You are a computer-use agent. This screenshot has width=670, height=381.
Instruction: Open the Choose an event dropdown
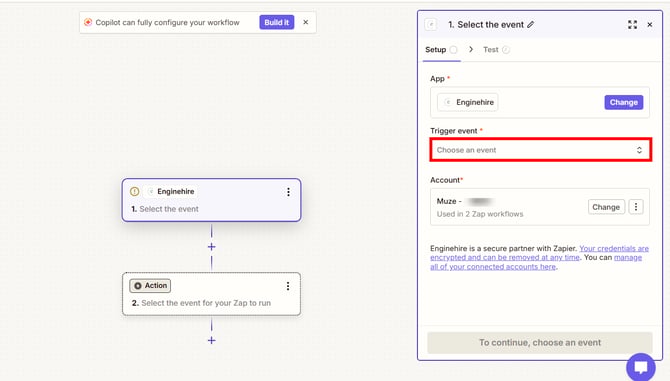541,149
